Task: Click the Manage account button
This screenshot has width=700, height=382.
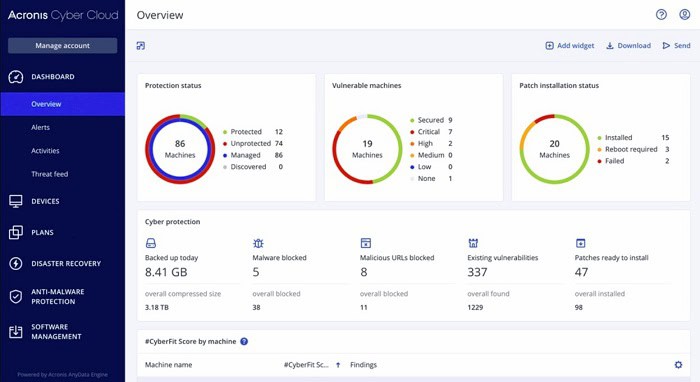Action: pos(62,46)
